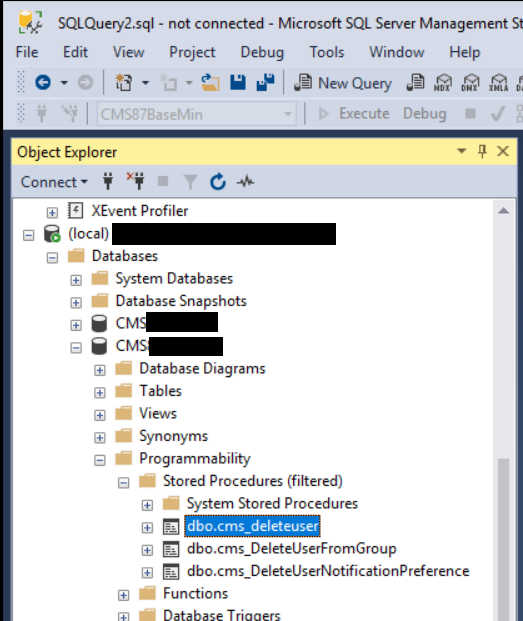Open the Navigate Backward history dropdown arrow
Viewport: 523px width, 621px height.
pos(64,83)
